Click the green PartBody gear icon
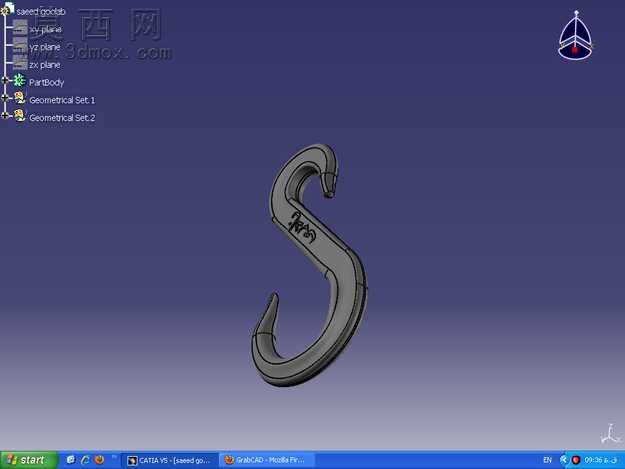 (x=19, y=80)
